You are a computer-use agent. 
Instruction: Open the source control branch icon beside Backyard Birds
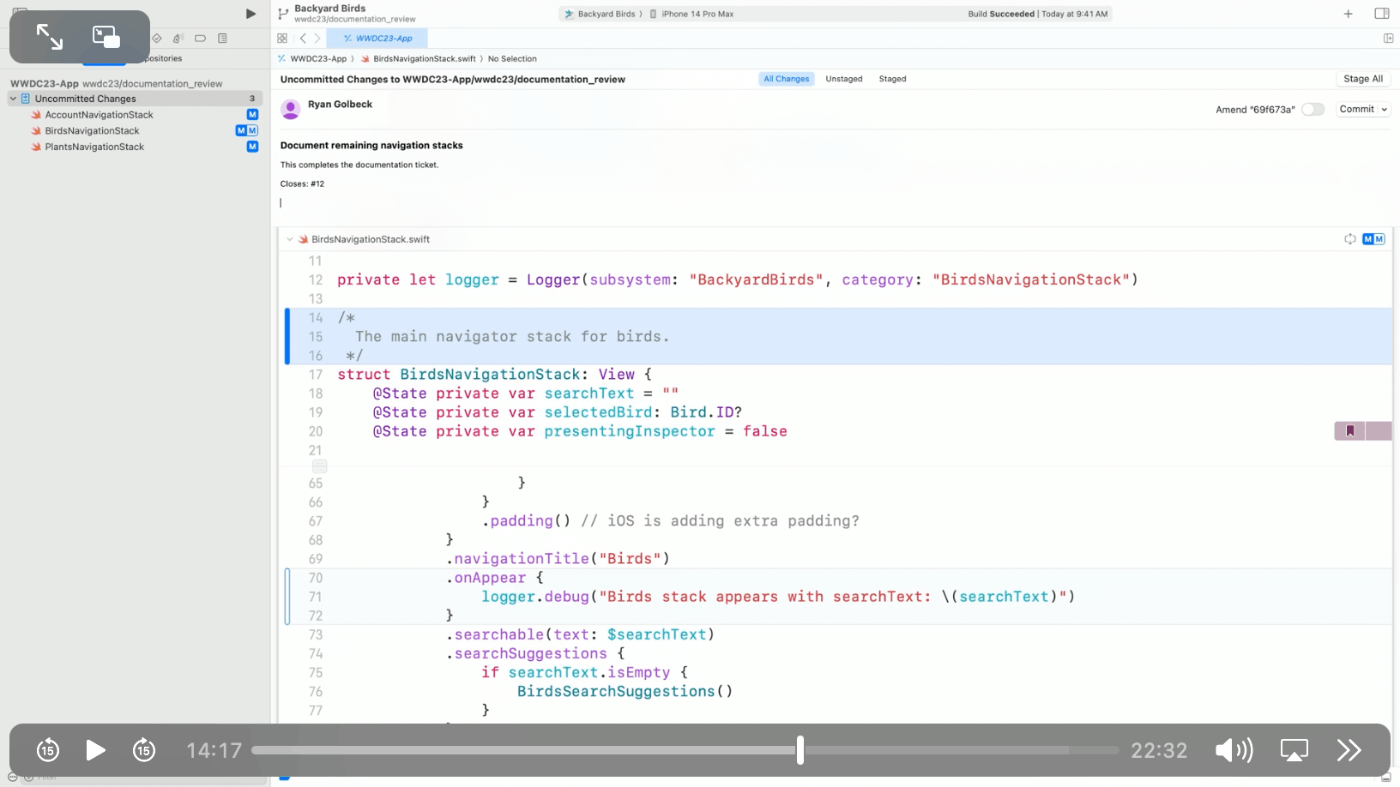tap(283, 14)
